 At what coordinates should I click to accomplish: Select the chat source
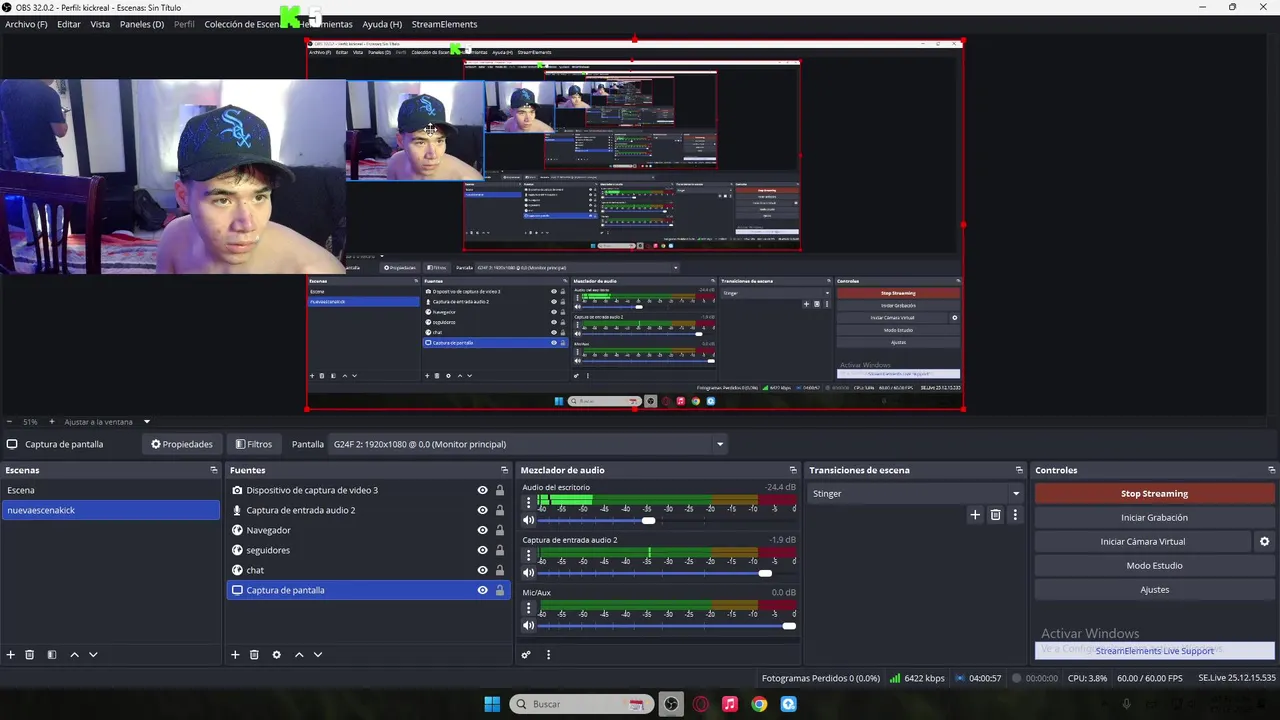click(x=255, y=570)
